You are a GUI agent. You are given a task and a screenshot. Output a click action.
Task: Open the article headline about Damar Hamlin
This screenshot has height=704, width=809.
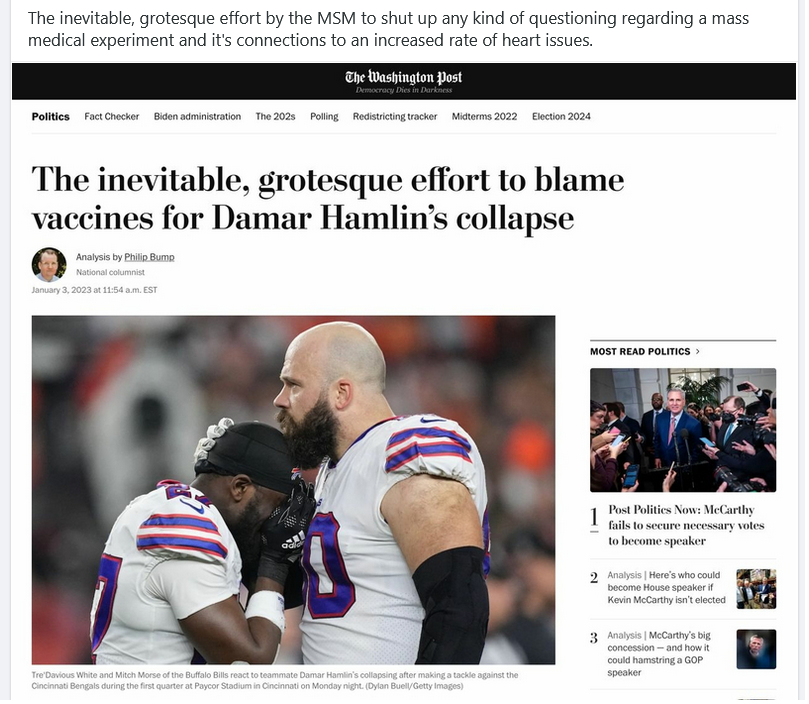[329, 199]
